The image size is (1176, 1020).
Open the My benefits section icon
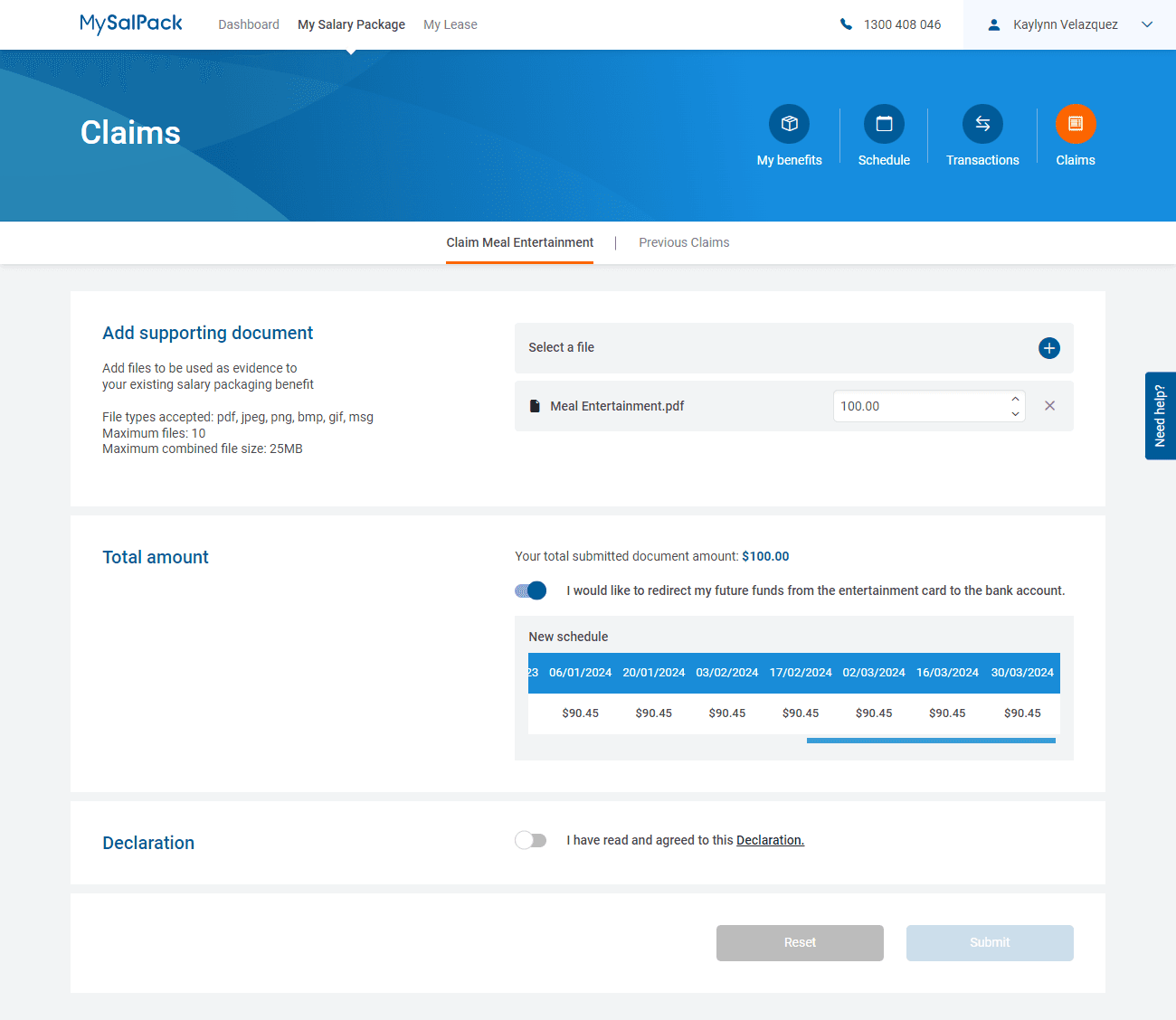click(x=788, y=124)
